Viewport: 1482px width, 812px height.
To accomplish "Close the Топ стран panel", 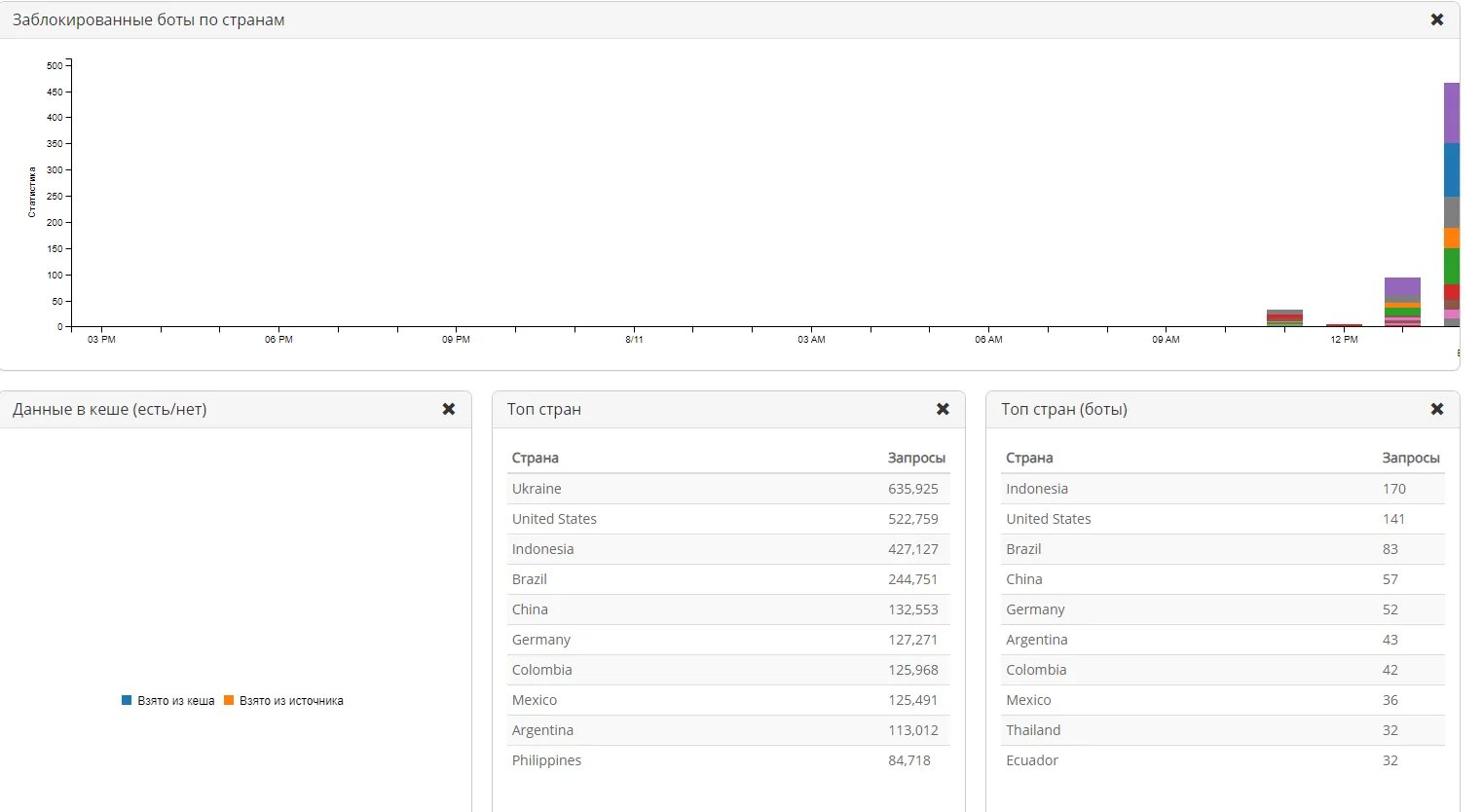I will click(x=943, y=409).
